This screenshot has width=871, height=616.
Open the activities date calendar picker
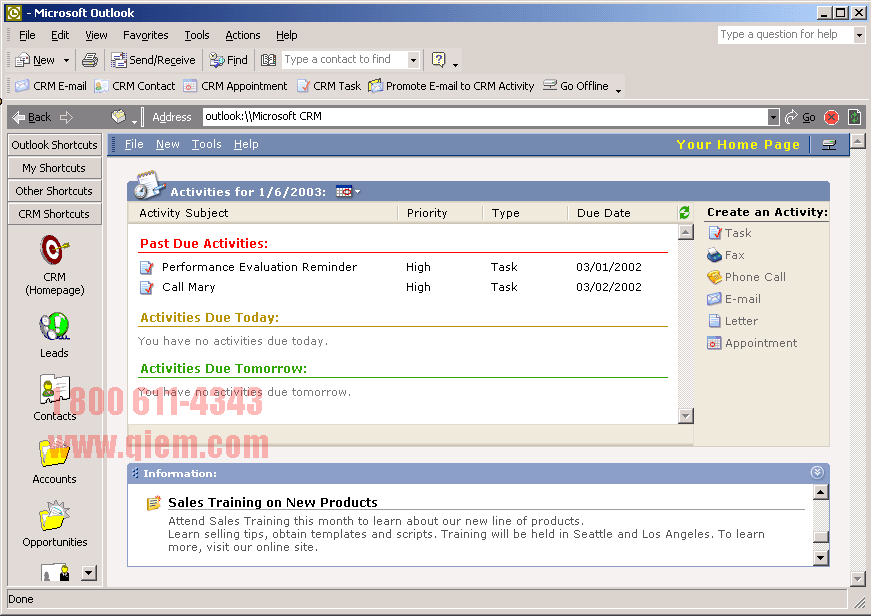348,192
